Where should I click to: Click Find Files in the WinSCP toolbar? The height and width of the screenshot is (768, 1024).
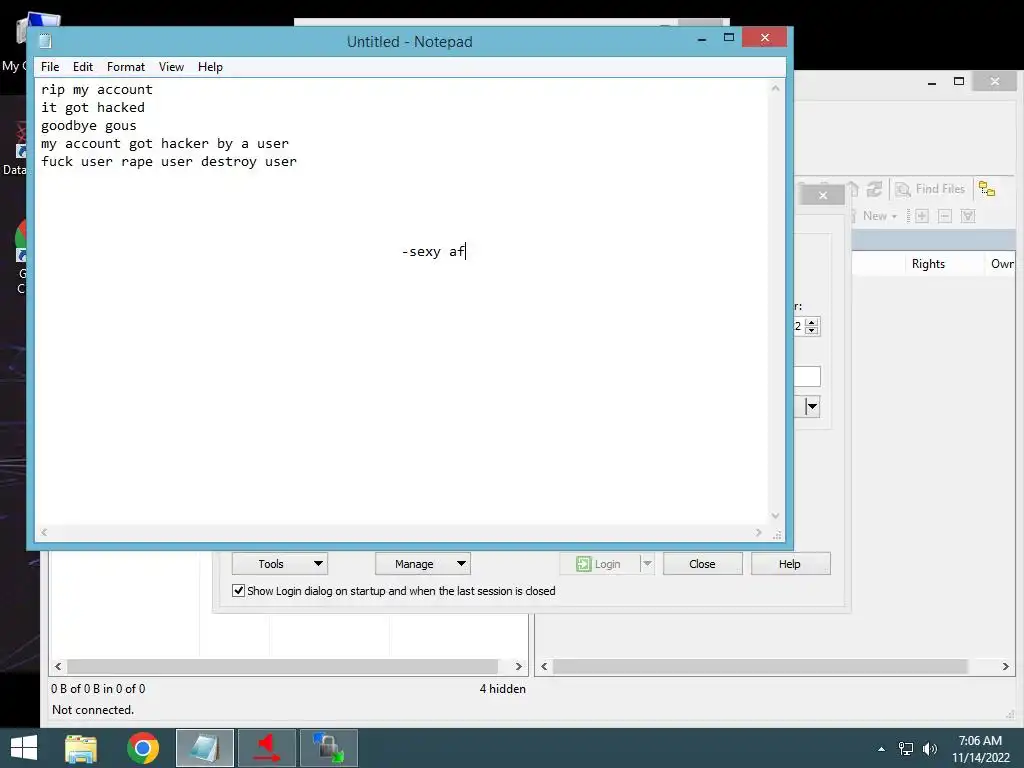point(931,189)
